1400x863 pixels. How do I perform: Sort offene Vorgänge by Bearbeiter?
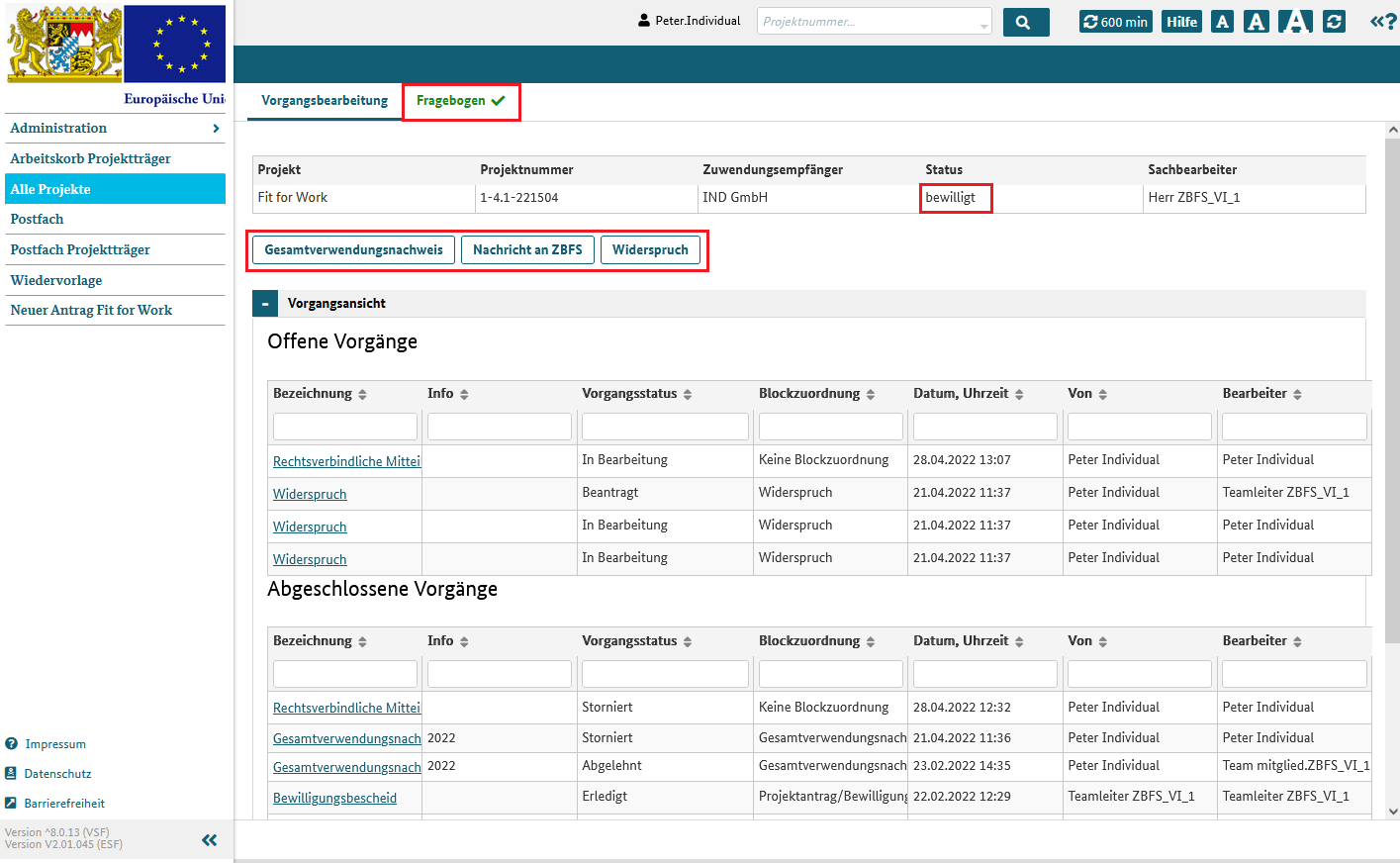tap(1297, 394)
